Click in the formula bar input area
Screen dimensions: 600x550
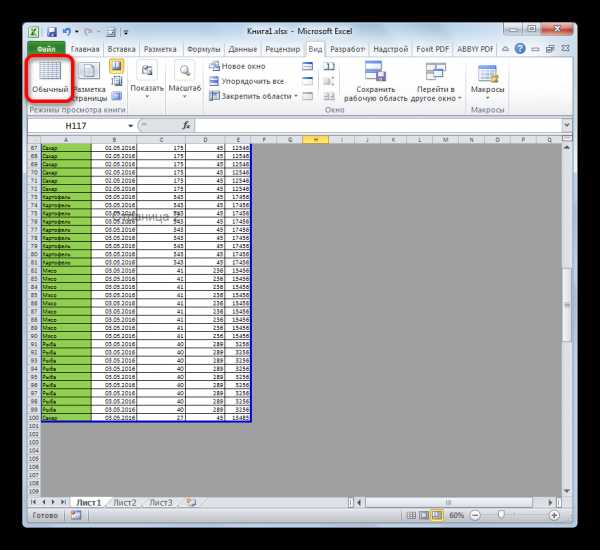pos(378,125)
